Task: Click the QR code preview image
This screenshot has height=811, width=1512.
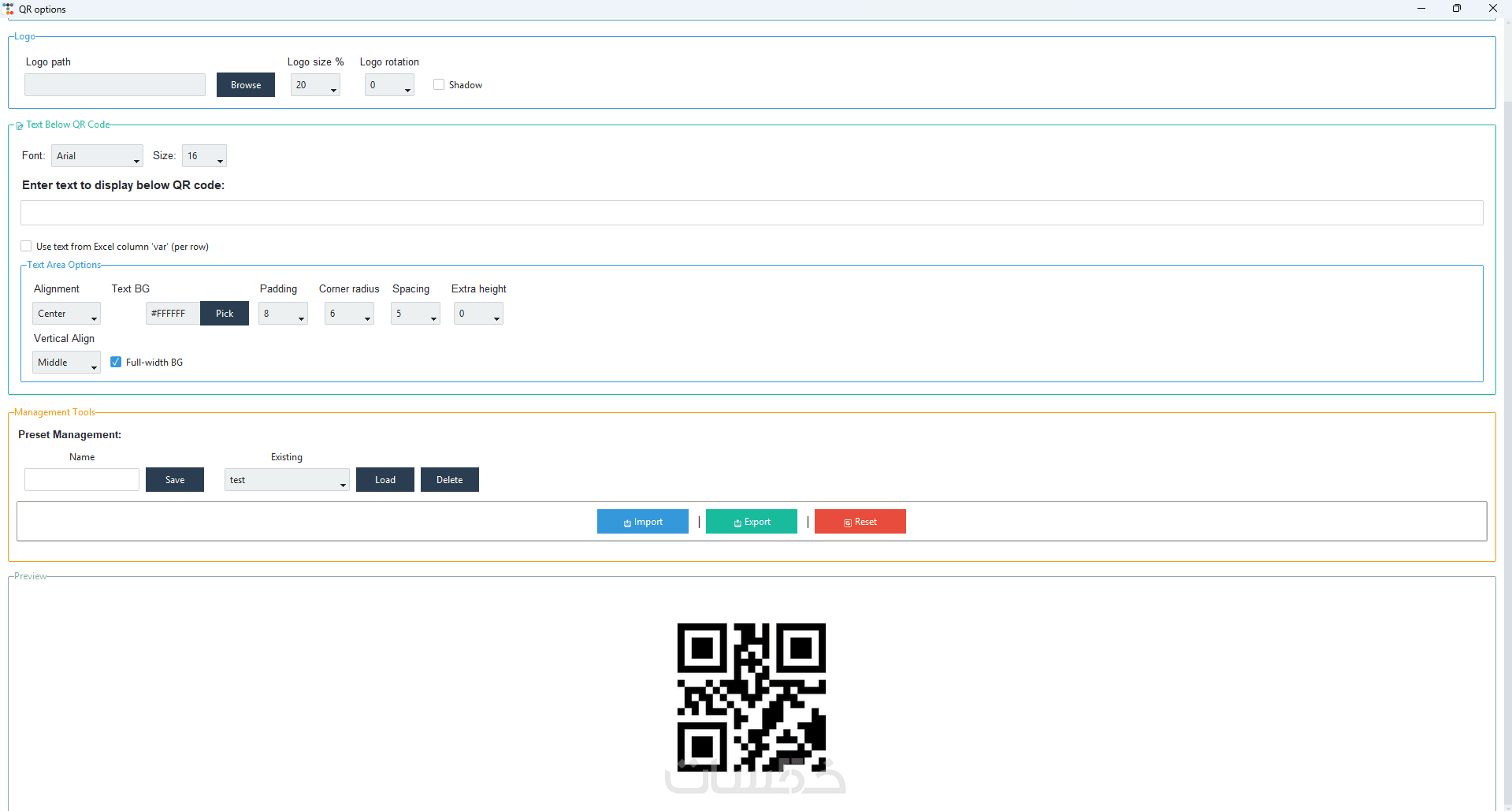Action: [x=752, y=698]
